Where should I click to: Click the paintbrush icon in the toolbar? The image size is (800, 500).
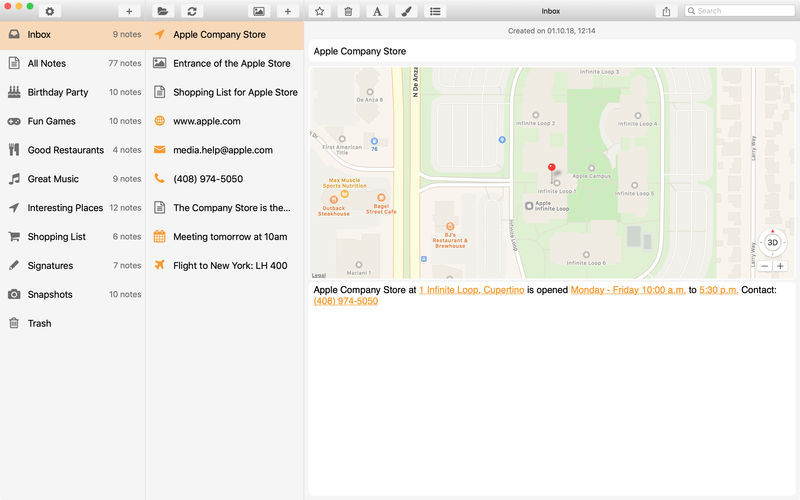tap(406, 11)
